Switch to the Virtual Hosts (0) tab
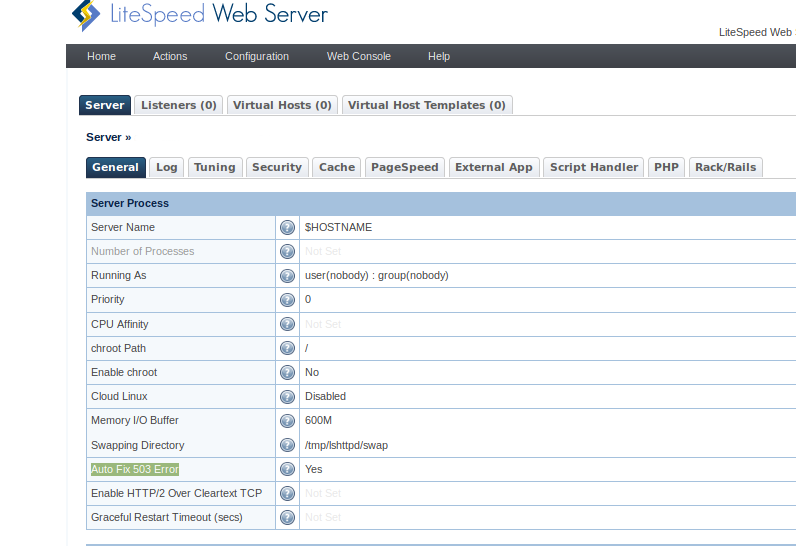 [x=282, y=105]
